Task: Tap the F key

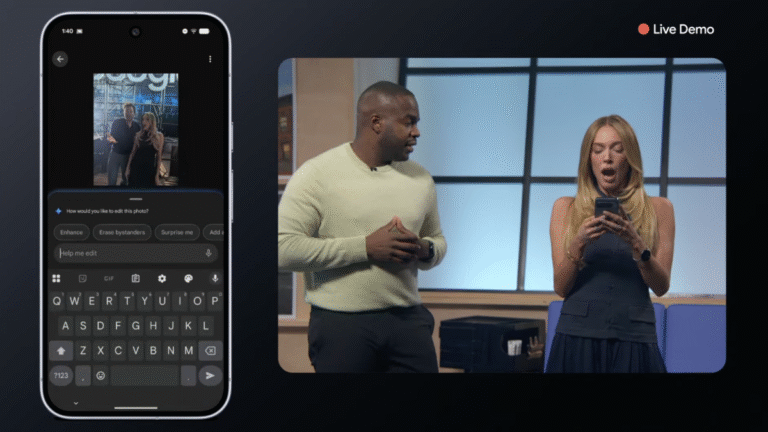Action: [x=118, y=326]
